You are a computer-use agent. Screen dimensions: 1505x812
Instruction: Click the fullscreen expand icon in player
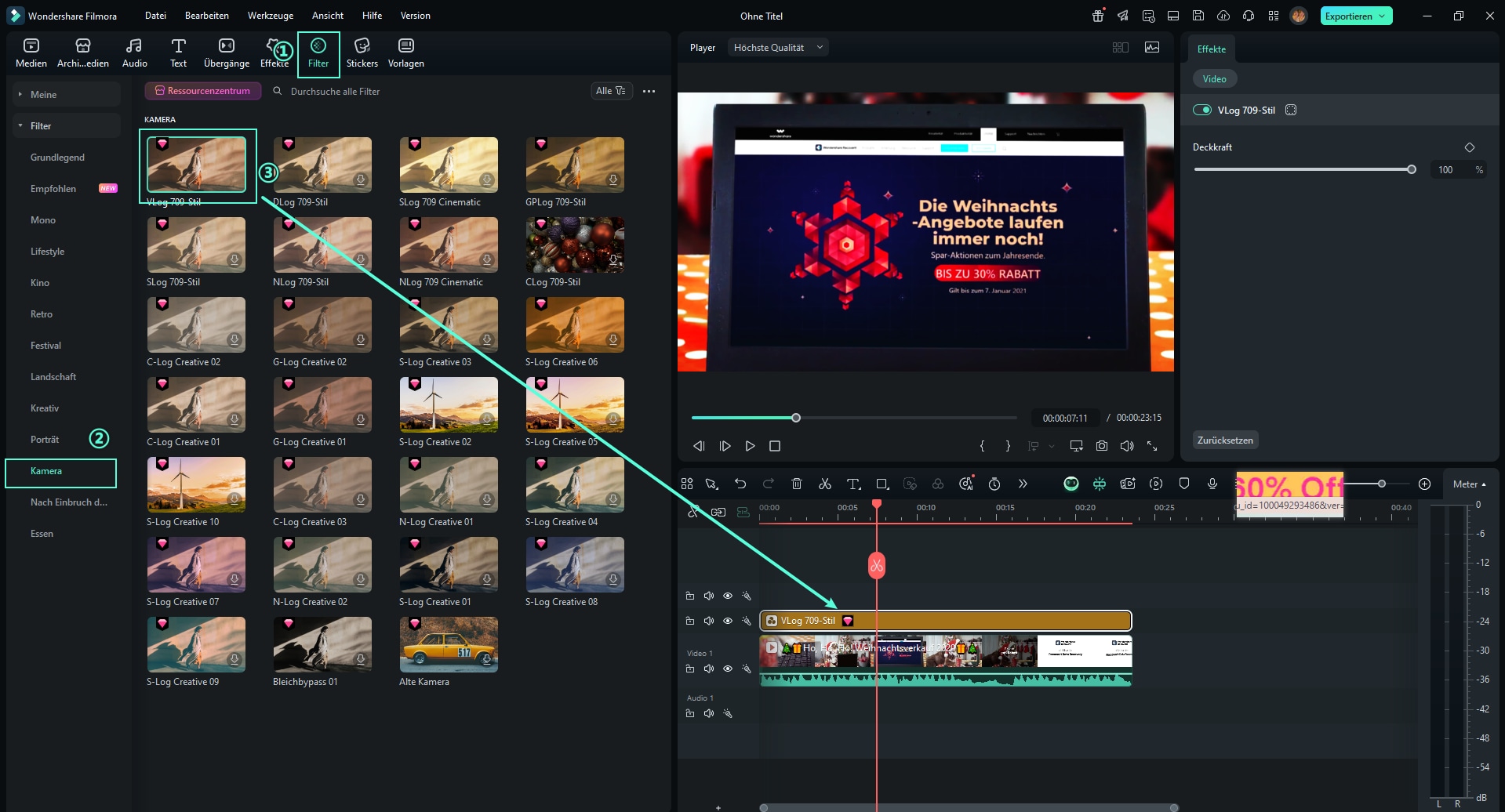point(1152,445)
